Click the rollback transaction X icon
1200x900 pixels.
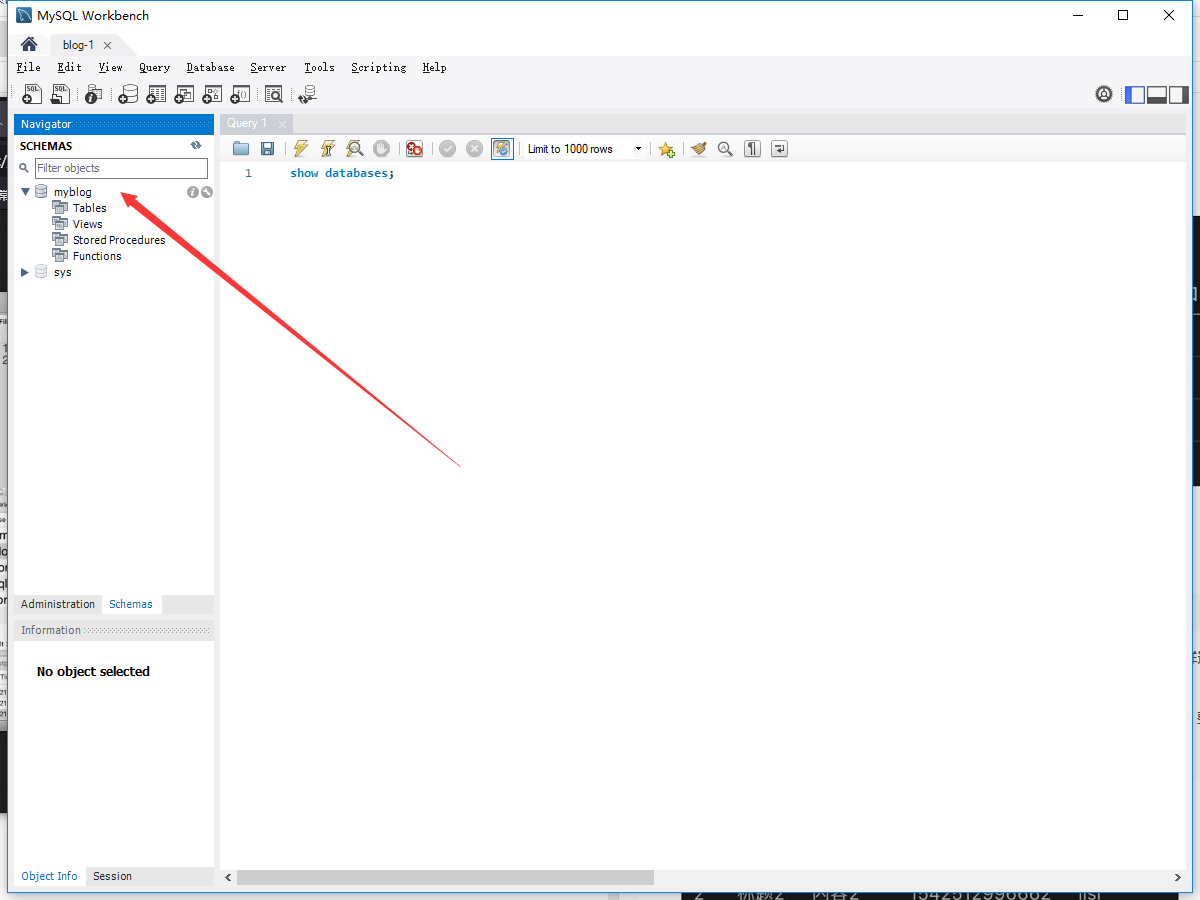474,149
